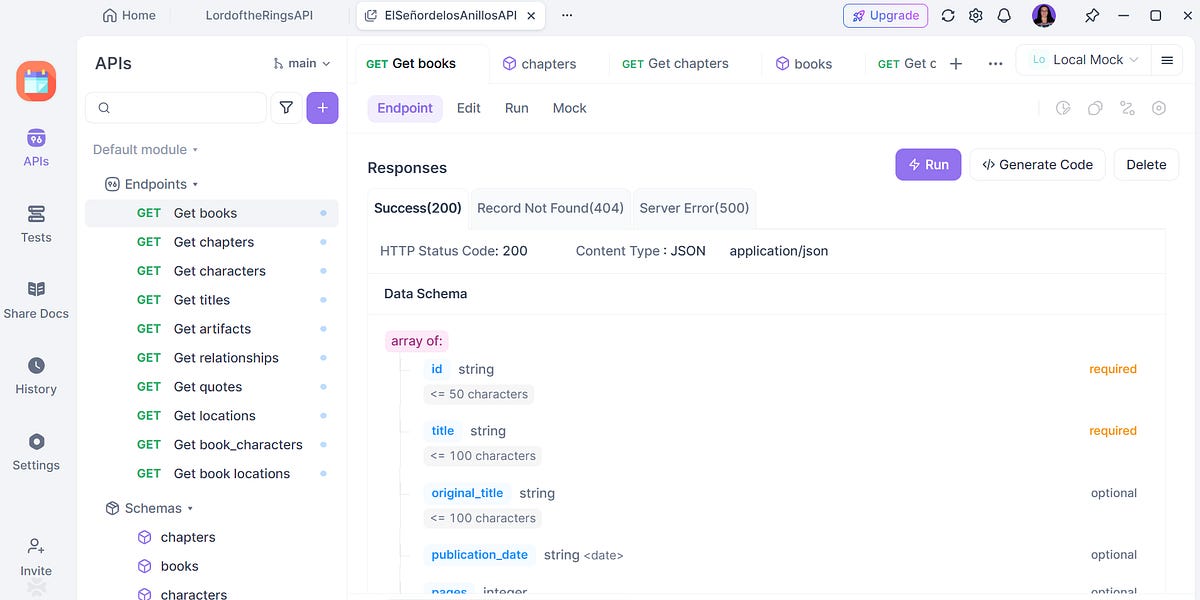The height and width of the screenshot is (600, 1200).
Task: Open the user avatar profile menu
Action: pos(1043,15)
